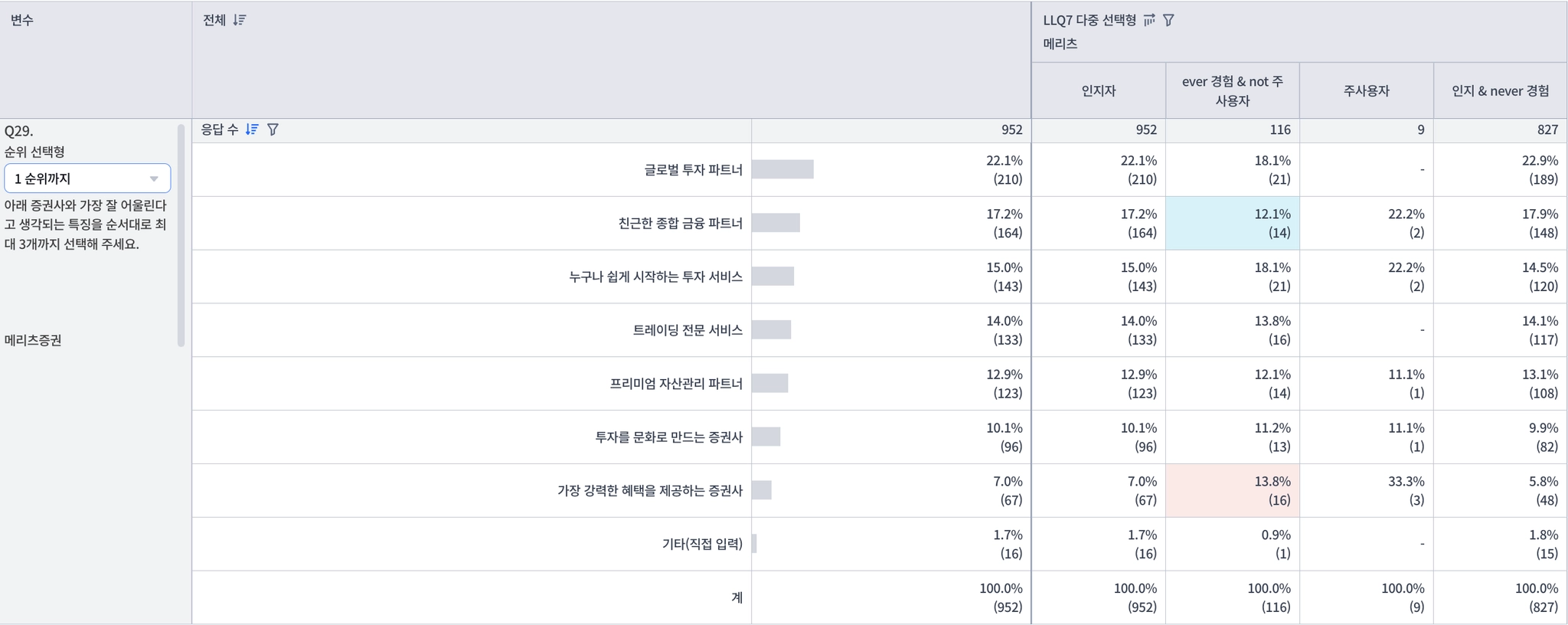Screen dimensions: 1568x625
Task: Click the swap icon beside LLQ7 다중 선택형
Action: (1149, 20)
